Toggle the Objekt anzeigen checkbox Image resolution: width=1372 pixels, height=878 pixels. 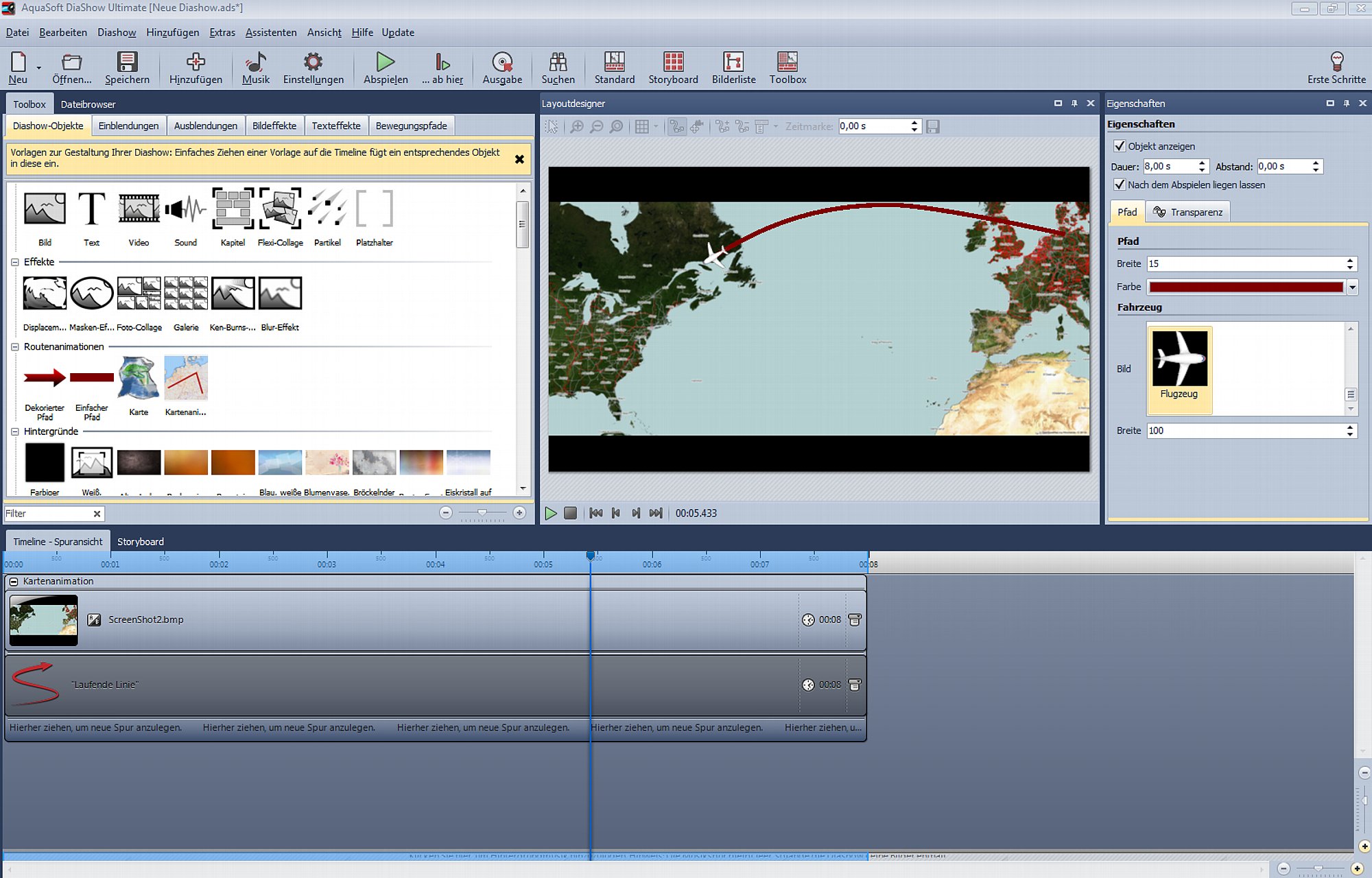1120,146
